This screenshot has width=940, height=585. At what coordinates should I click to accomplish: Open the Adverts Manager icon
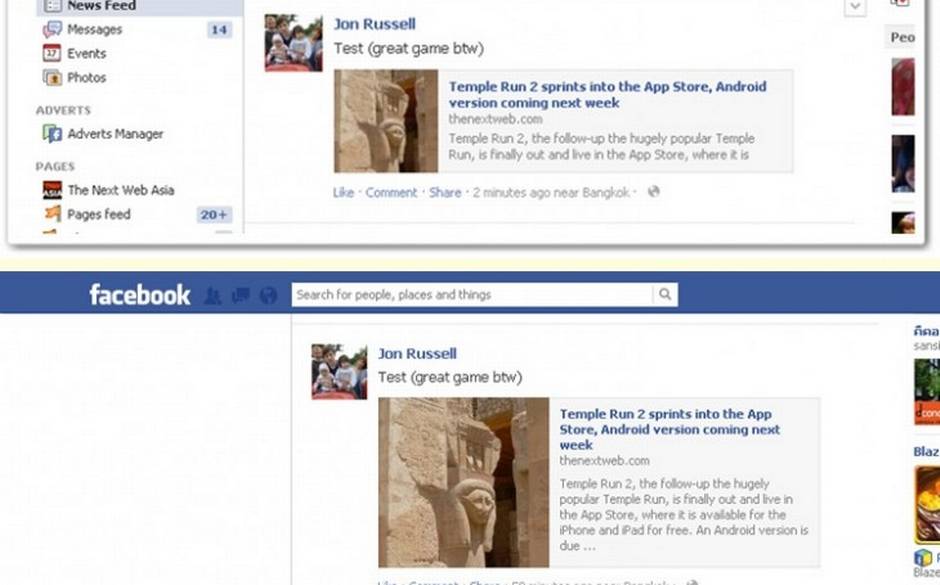52,134
